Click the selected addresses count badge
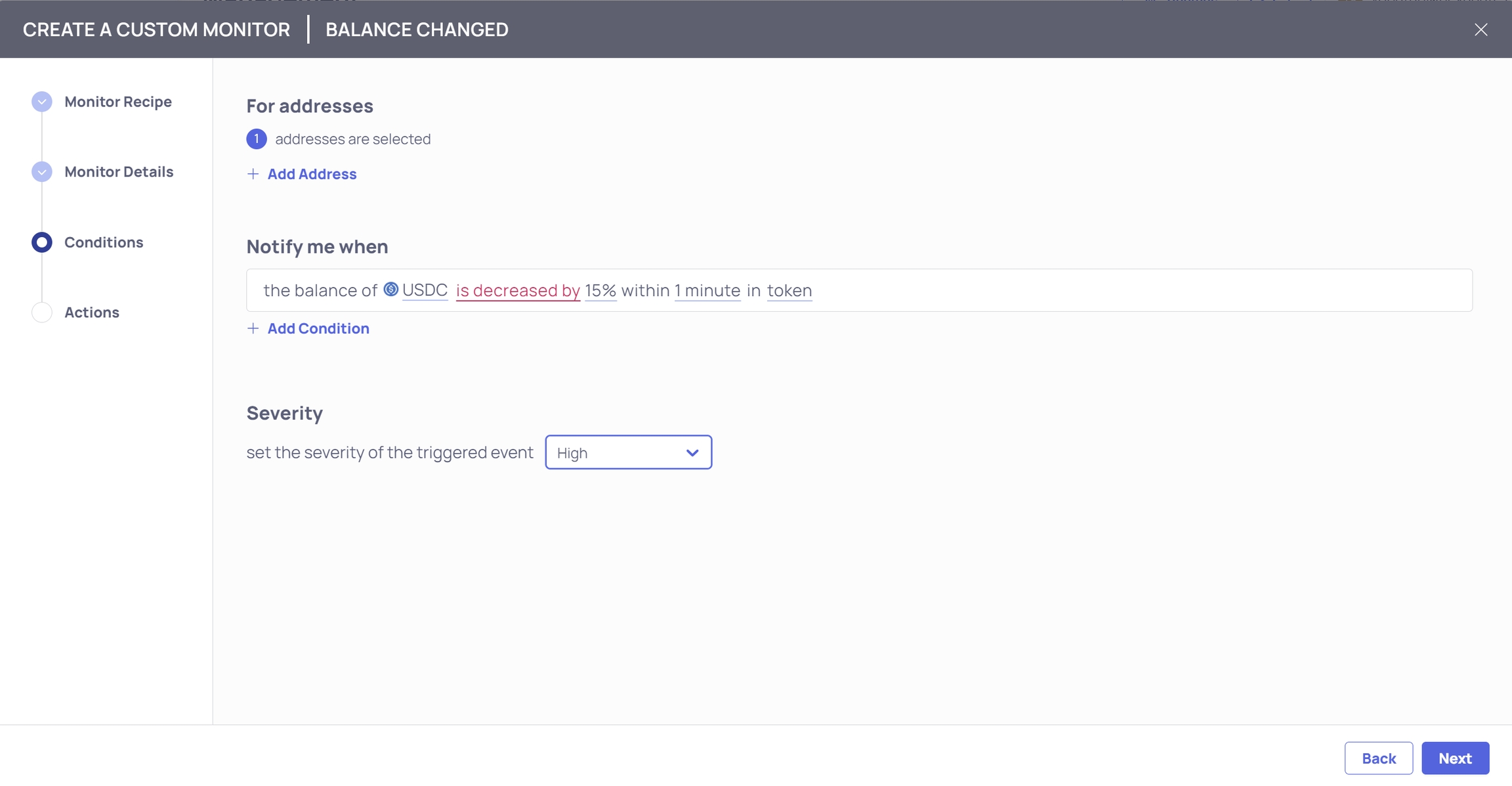Image resolution: width=1512 pixels, height=786 pixels. coord(257,139)
